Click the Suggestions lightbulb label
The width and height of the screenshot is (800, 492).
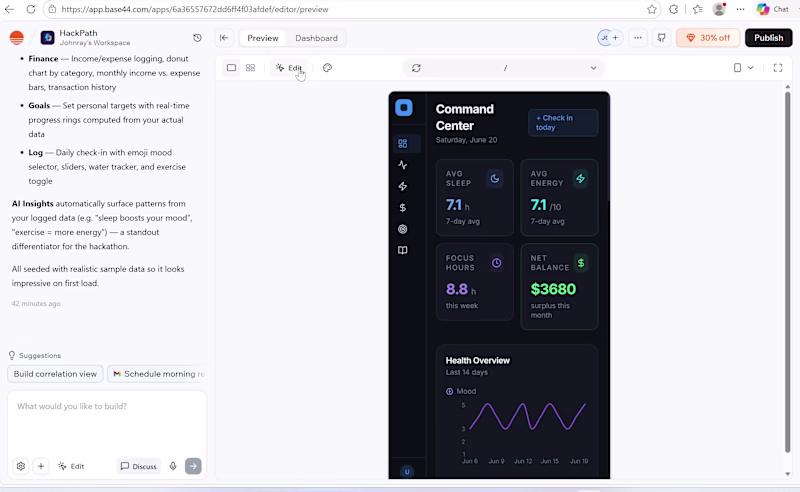tap(35, 355)
